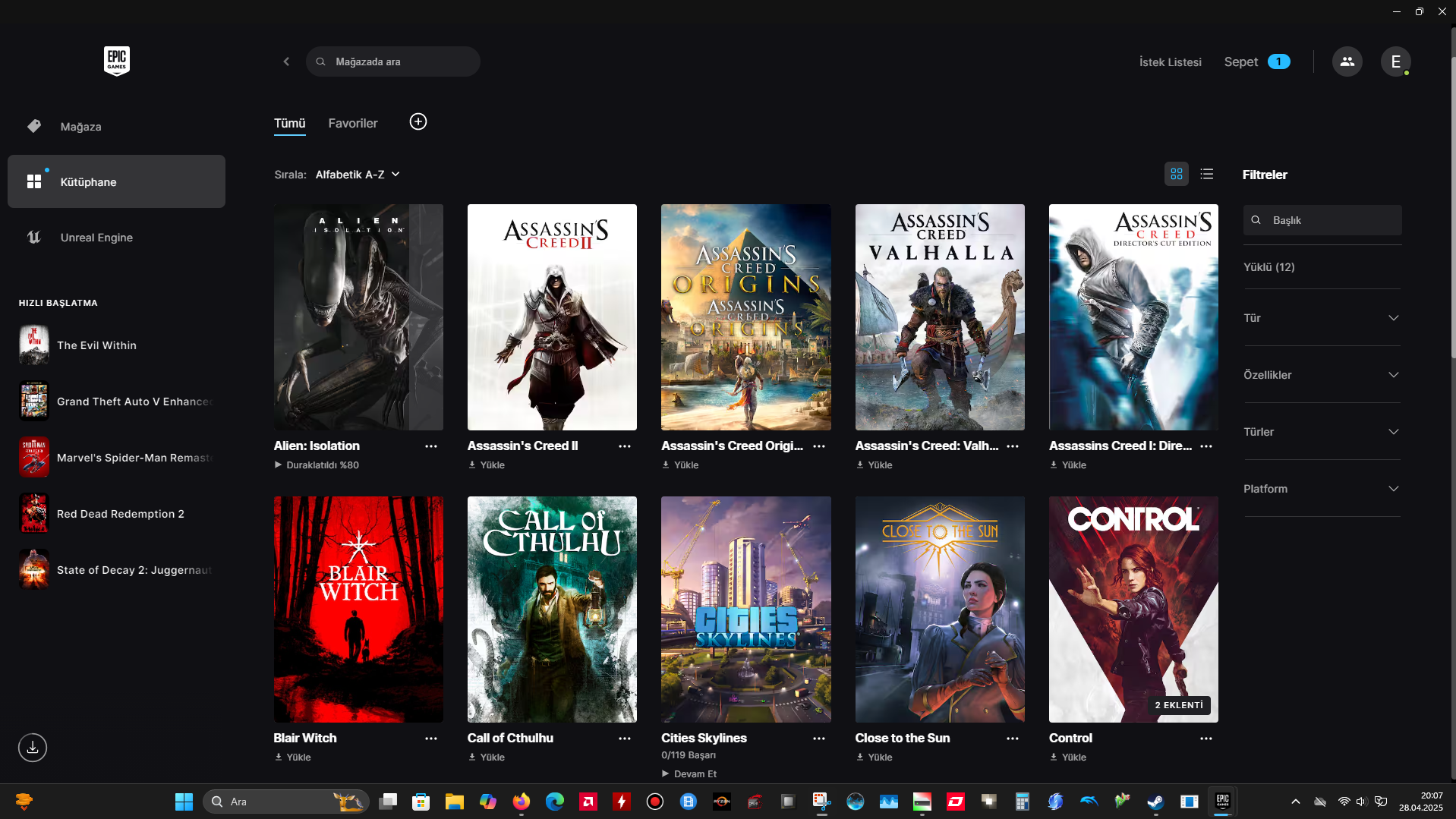The height and width of the screenshot is (819, 1456).
Task: Click the Epic Games logo
Action: click(117, 61)
